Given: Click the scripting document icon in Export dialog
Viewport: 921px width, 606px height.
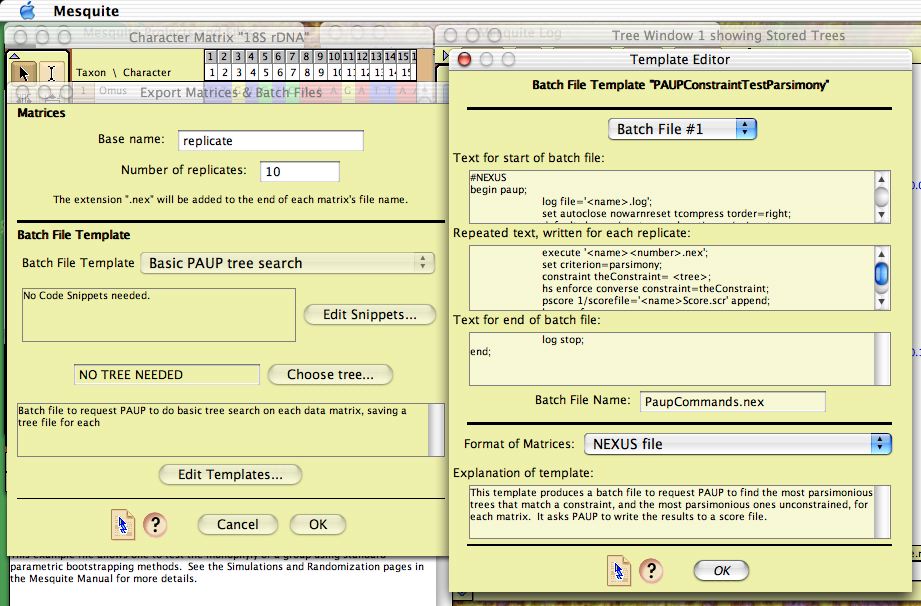Looking at the screenshot, I should (x=123, y=524).
